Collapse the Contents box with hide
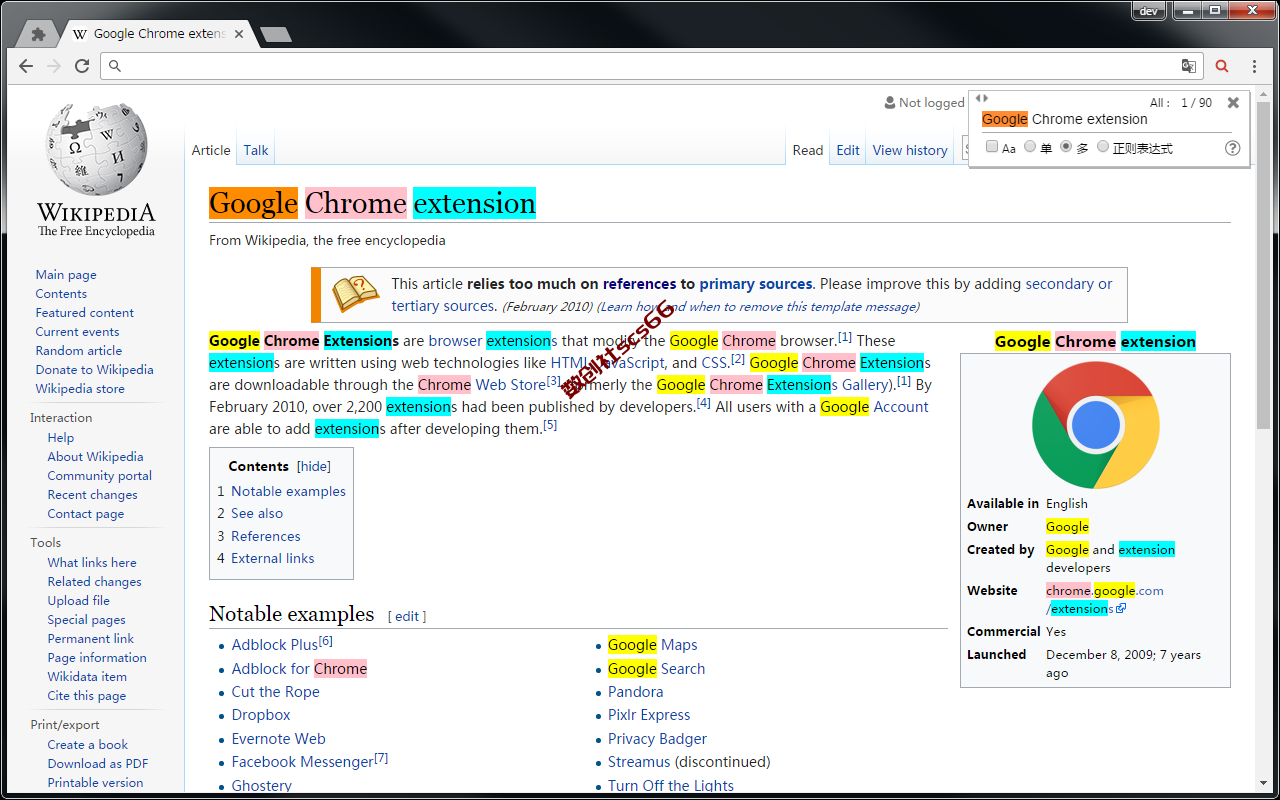 314,466
